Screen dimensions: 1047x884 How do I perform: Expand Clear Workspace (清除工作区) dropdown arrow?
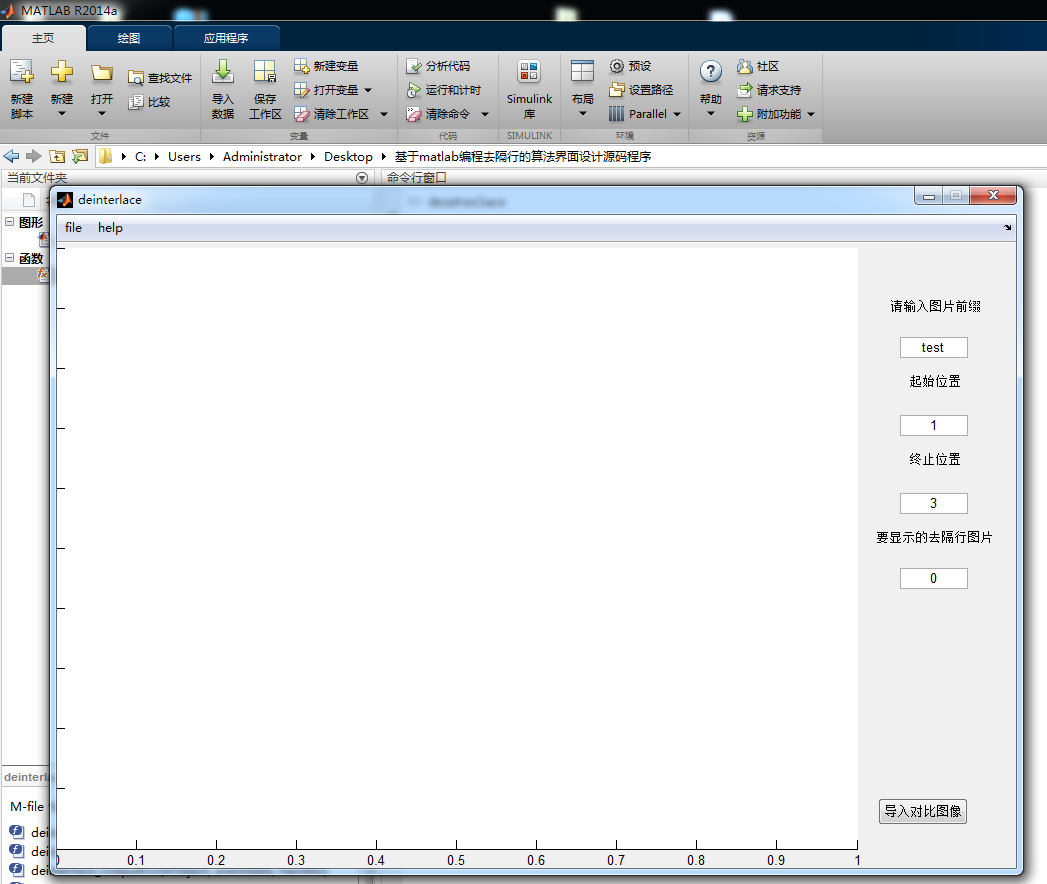(x=383, y=114)
